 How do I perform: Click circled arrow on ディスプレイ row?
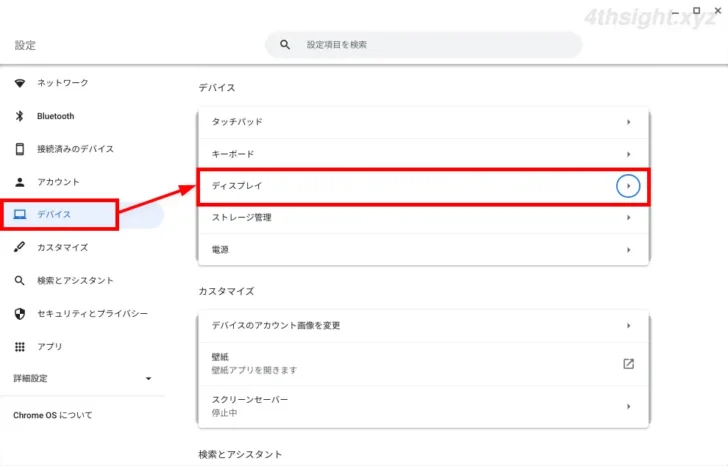tap(628, 186)
